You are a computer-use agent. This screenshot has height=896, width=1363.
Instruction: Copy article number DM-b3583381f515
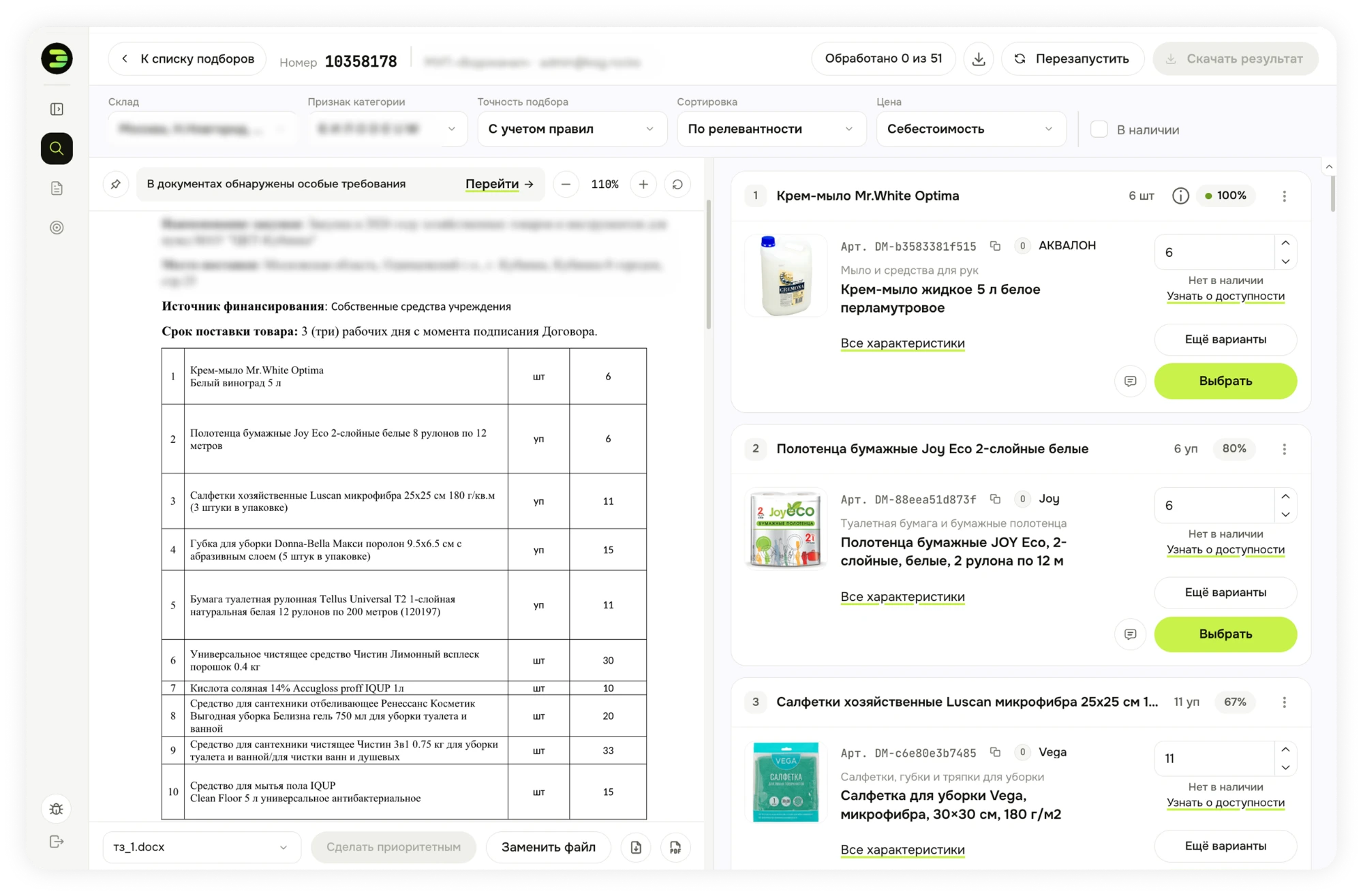(x=995, y=245)
